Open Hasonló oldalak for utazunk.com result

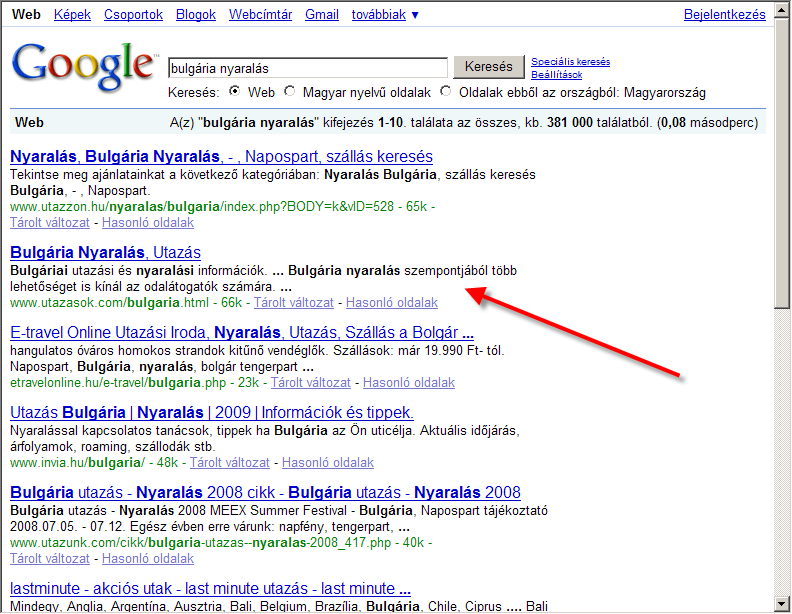click(148, 559)
